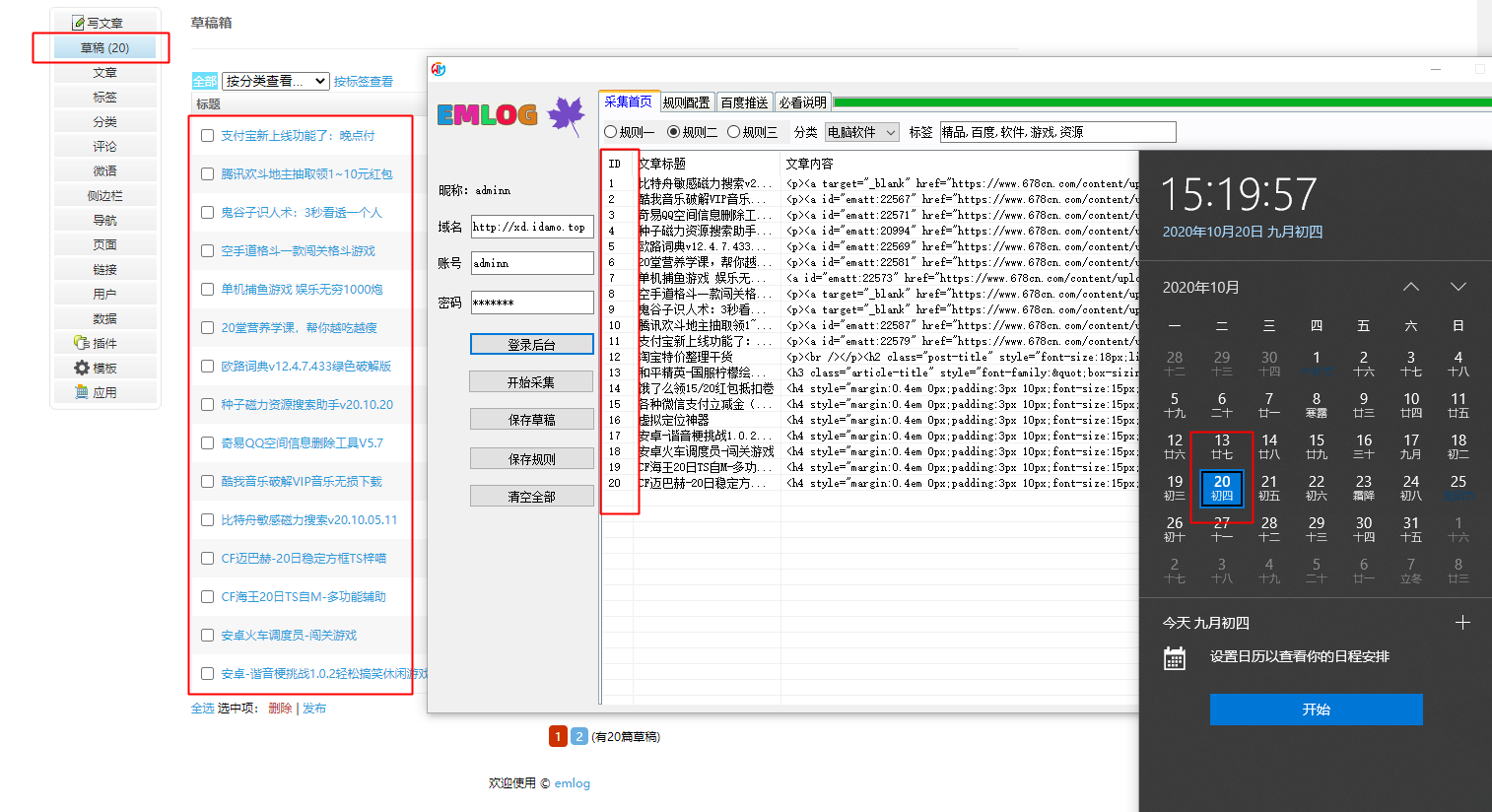The height and width of the screenshot is (812, 1492).
Task: Open 数据 data menu item
Action: 104,318
